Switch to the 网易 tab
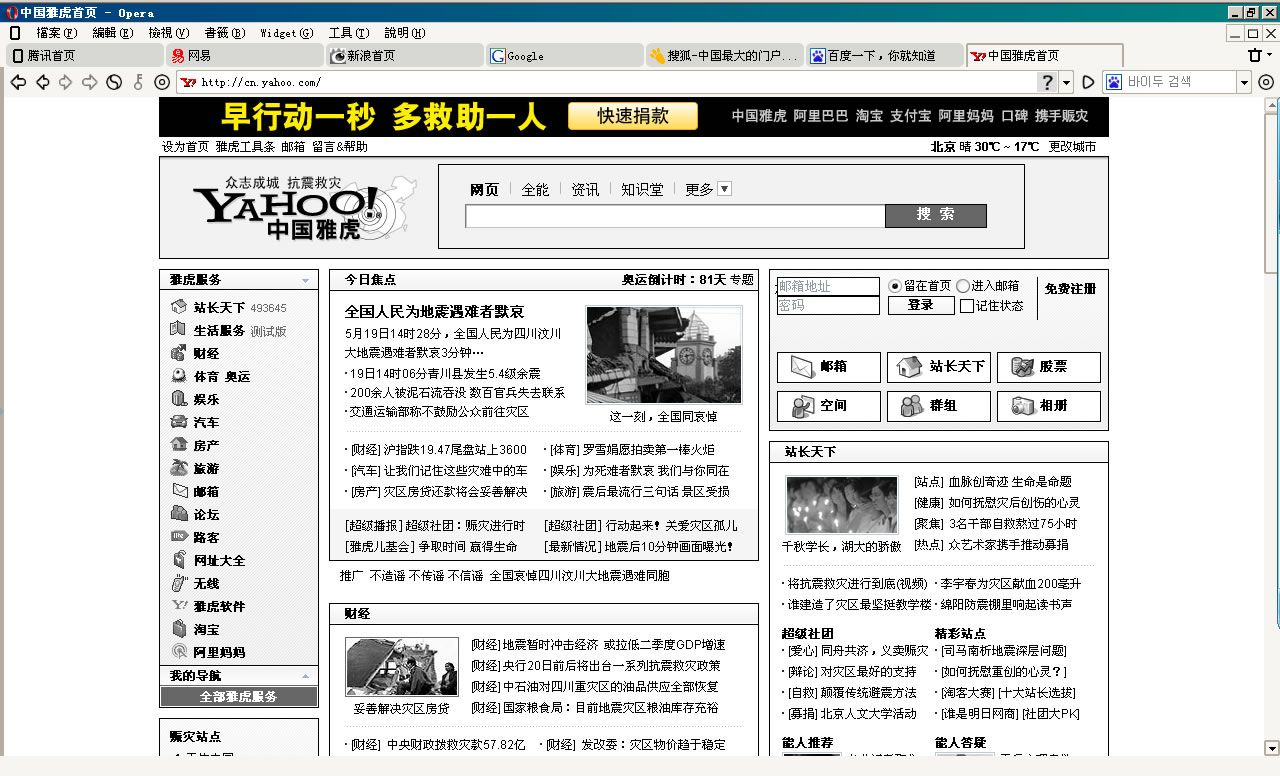This screenshot has width=1280, height=776. (x=245, y=56)
